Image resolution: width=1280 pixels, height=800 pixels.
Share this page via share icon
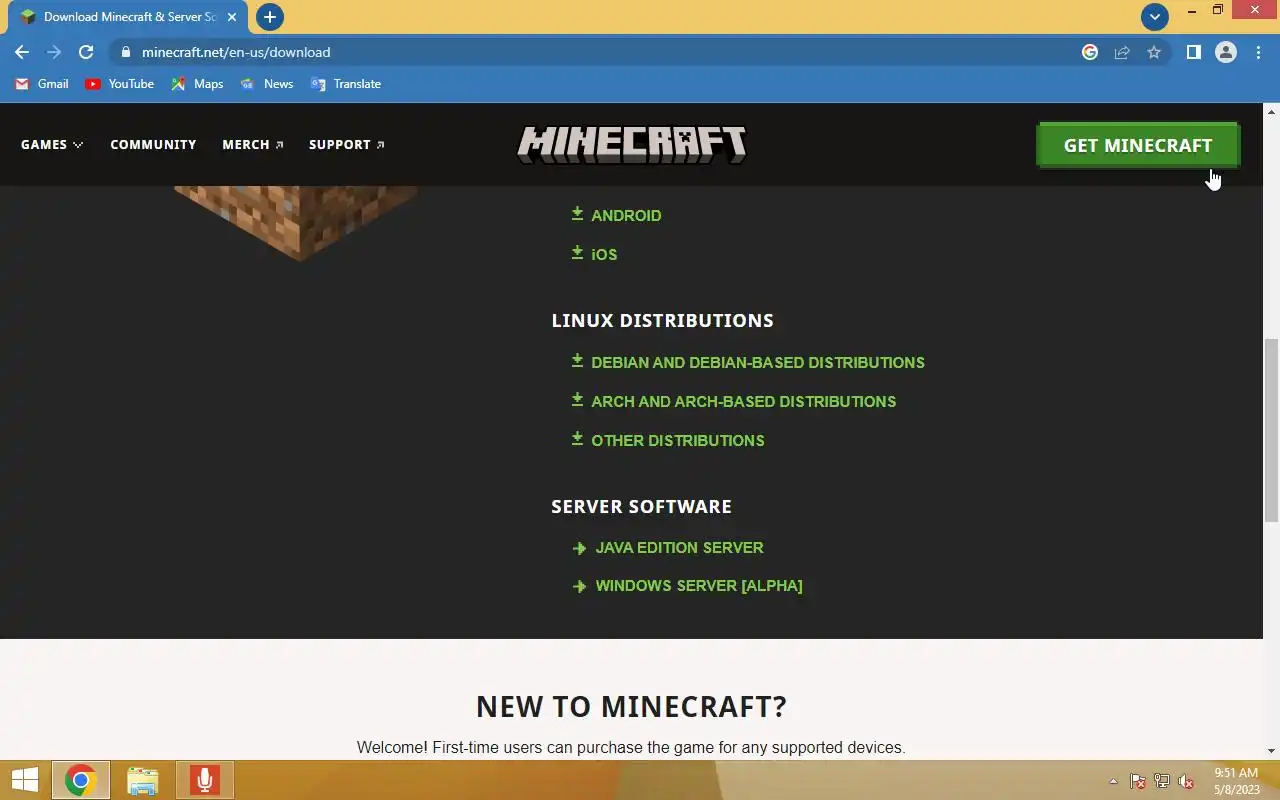click(x=1122, y=52)
